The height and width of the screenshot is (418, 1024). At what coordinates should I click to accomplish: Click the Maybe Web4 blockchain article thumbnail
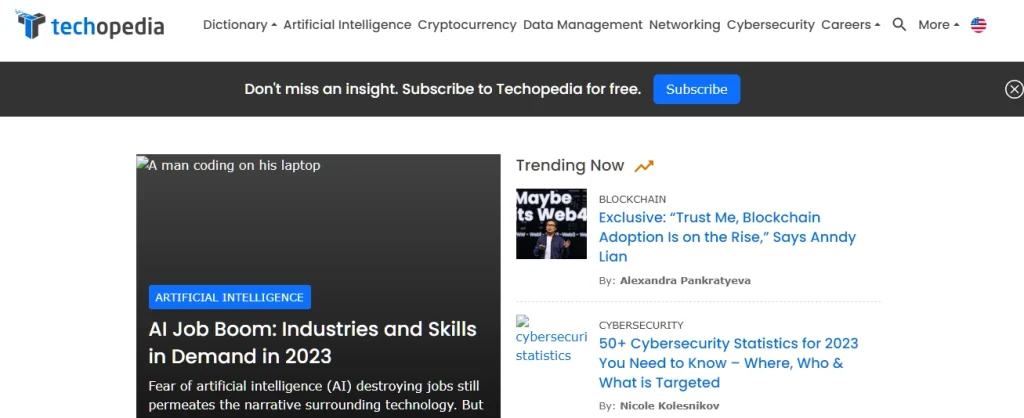(551, 224)
